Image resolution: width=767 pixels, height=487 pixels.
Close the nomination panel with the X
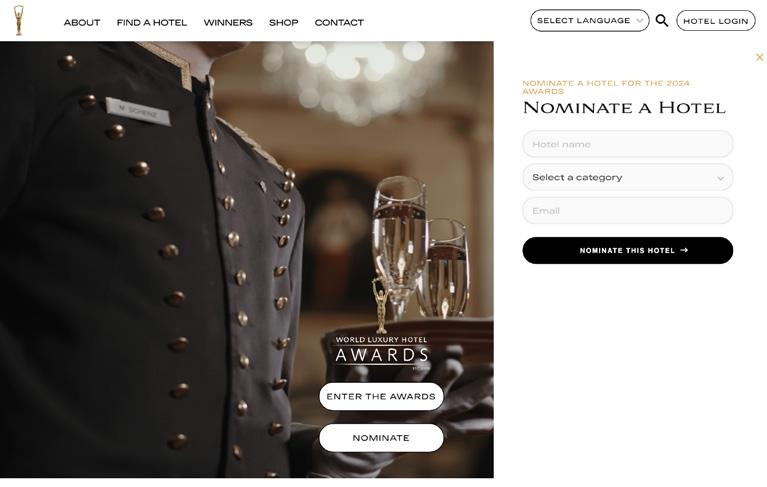pyautogui.click(x=759, y=57)
